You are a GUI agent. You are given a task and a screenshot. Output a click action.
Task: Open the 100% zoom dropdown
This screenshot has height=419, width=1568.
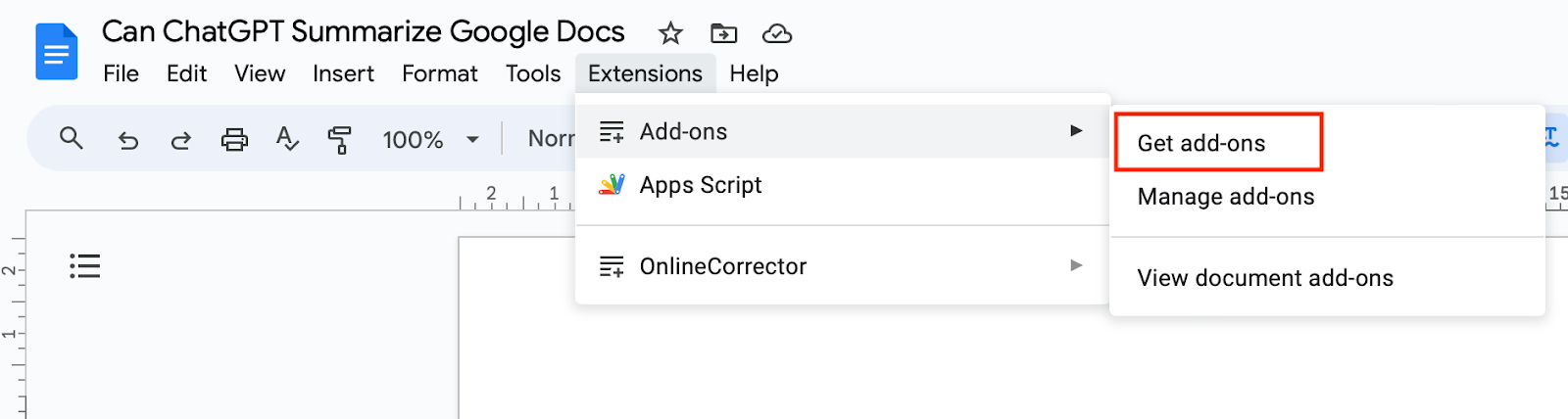431,140
